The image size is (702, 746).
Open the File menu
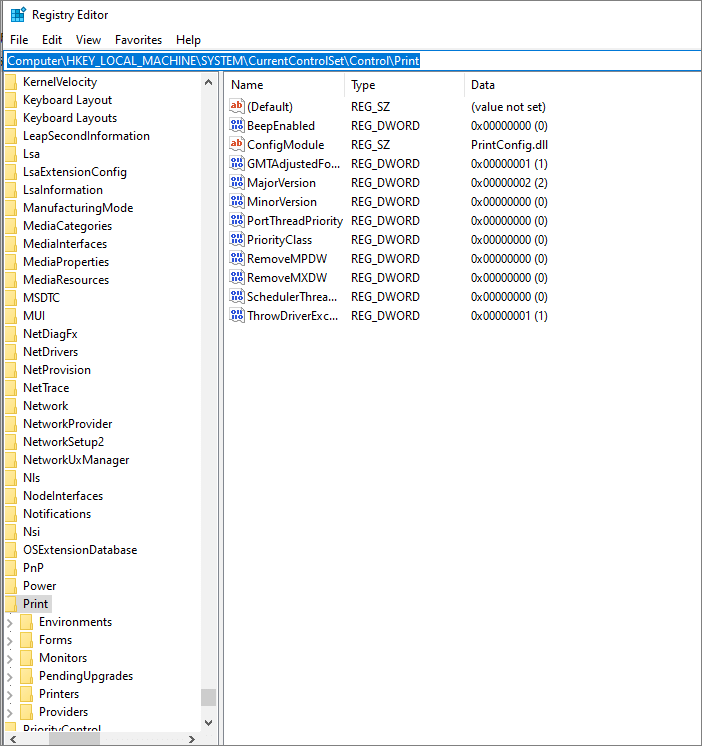tap(19, 40)
